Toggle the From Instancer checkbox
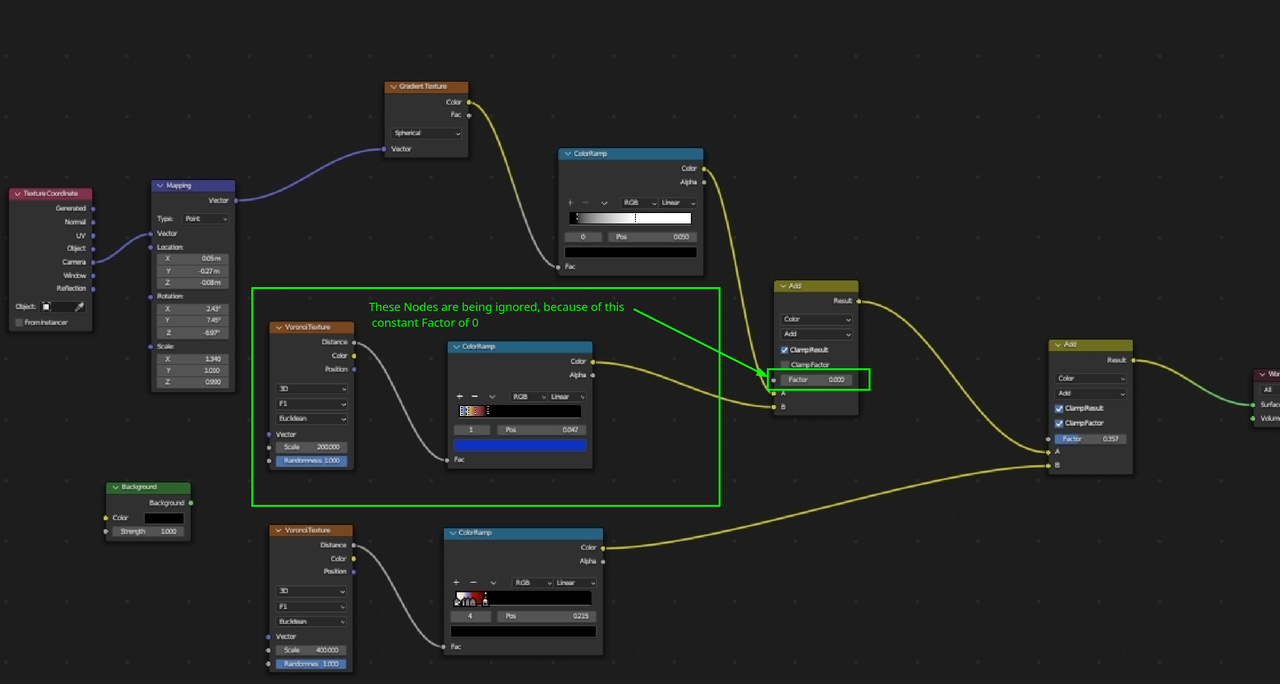 [x=19, y=323]
